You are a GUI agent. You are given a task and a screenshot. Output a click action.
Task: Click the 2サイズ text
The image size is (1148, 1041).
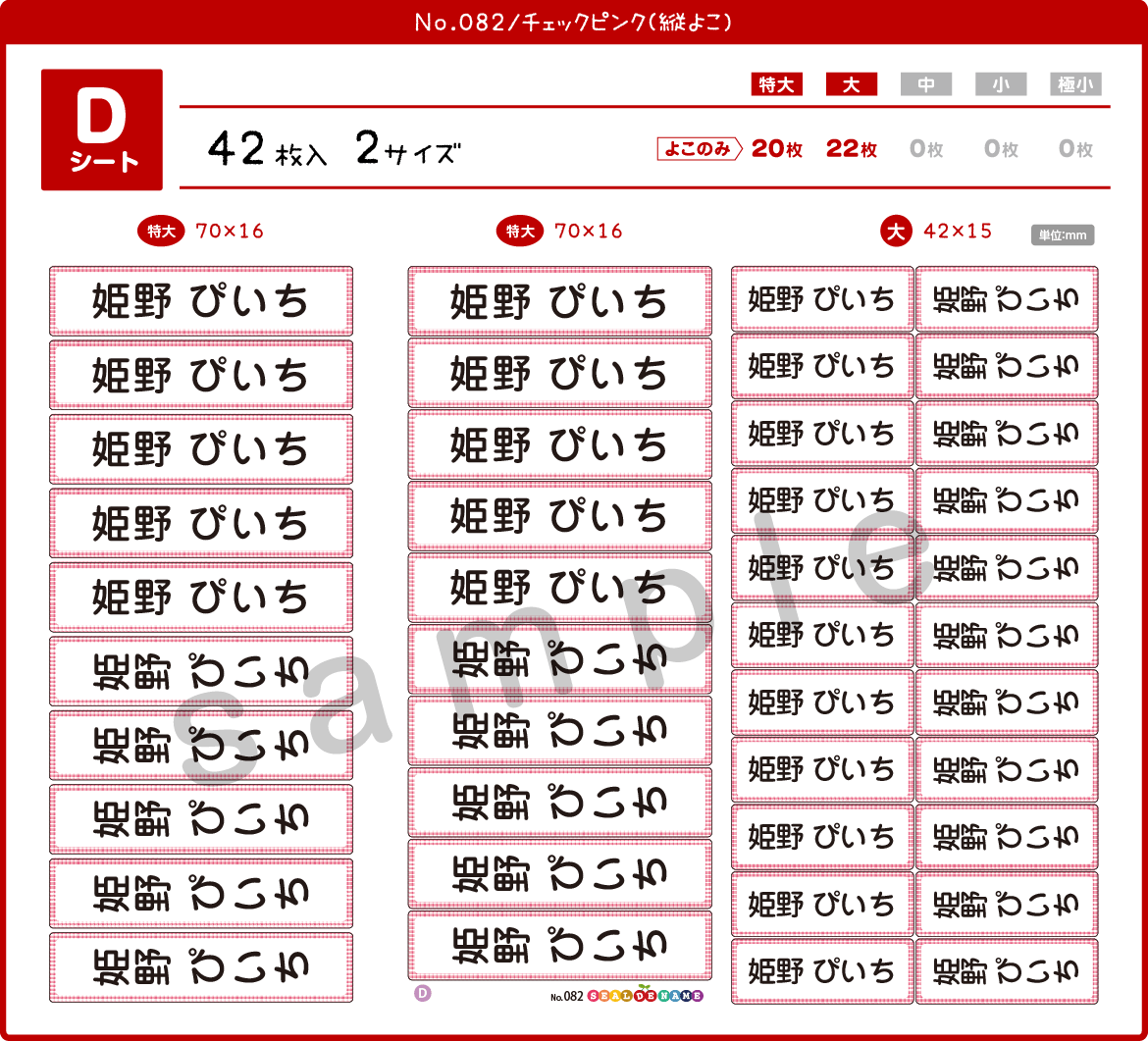tap(408, 148)
